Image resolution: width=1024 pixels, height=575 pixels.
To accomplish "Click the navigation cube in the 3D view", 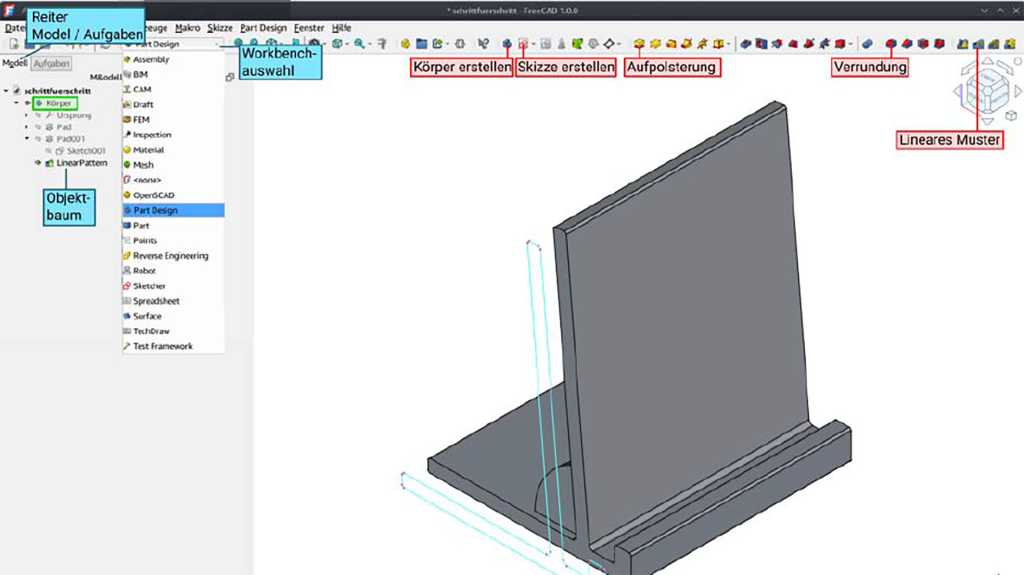I will 987,90.
